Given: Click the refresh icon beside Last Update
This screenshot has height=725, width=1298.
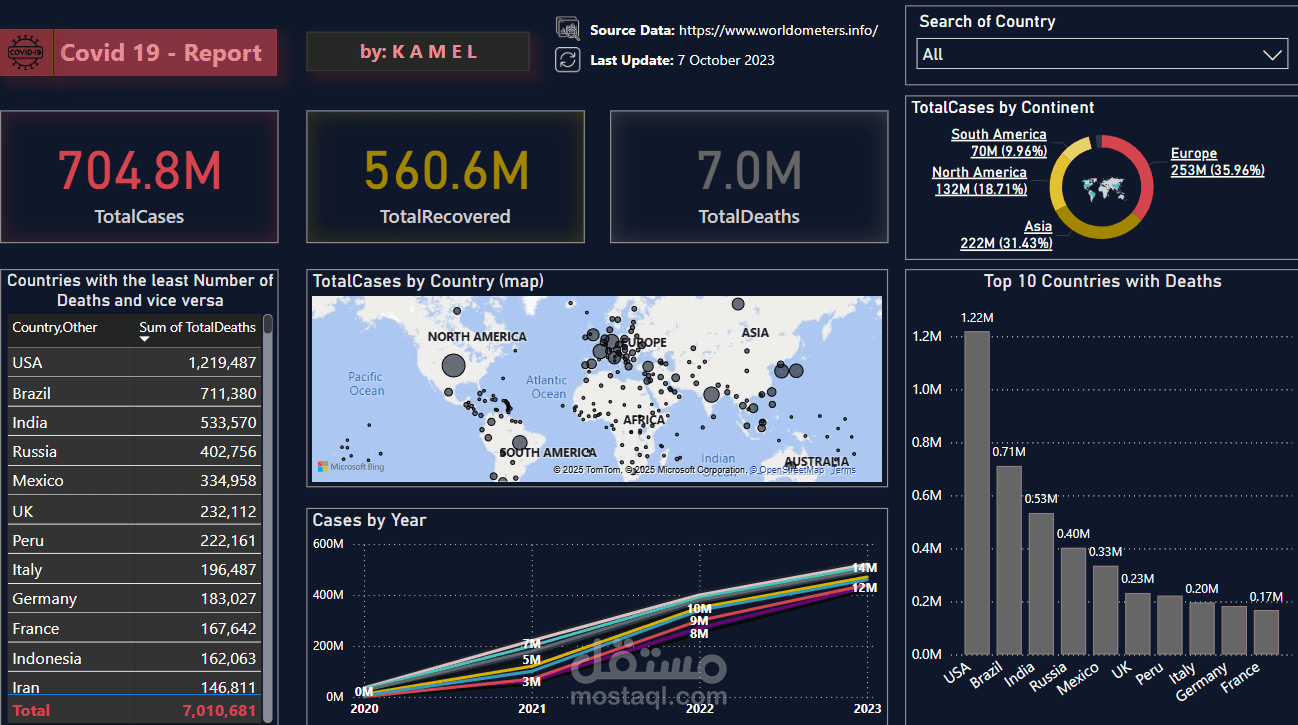Looking at the screenshot, I should coord(566,59).
